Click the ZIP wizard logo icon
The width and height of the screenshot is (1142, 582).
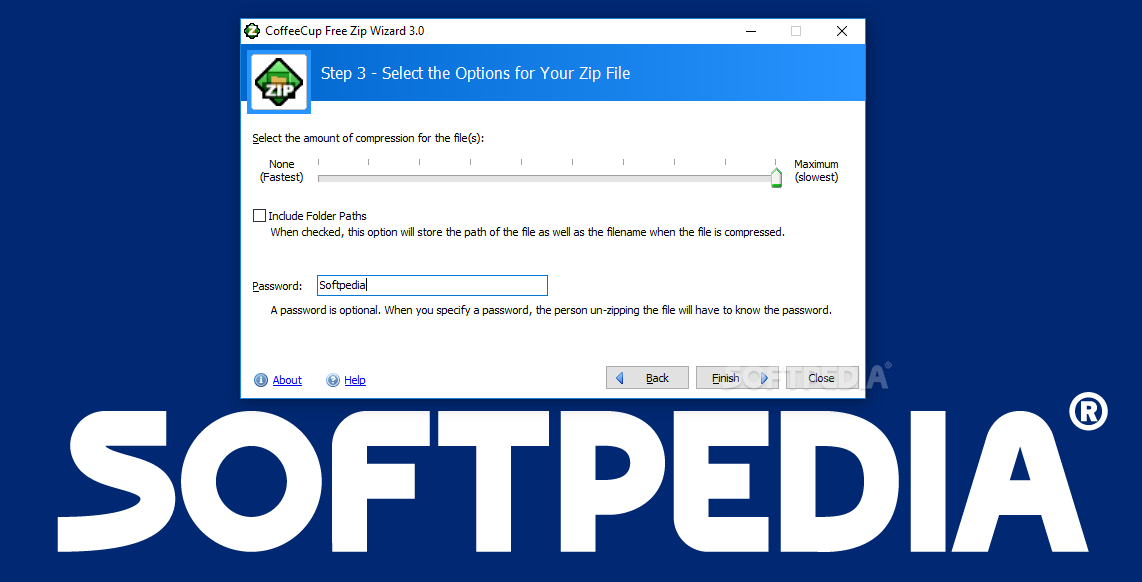[x=279, y=82]
